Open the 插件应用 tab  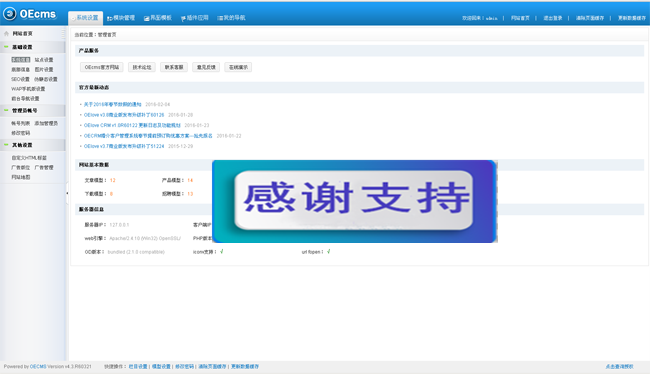point(194,18)
